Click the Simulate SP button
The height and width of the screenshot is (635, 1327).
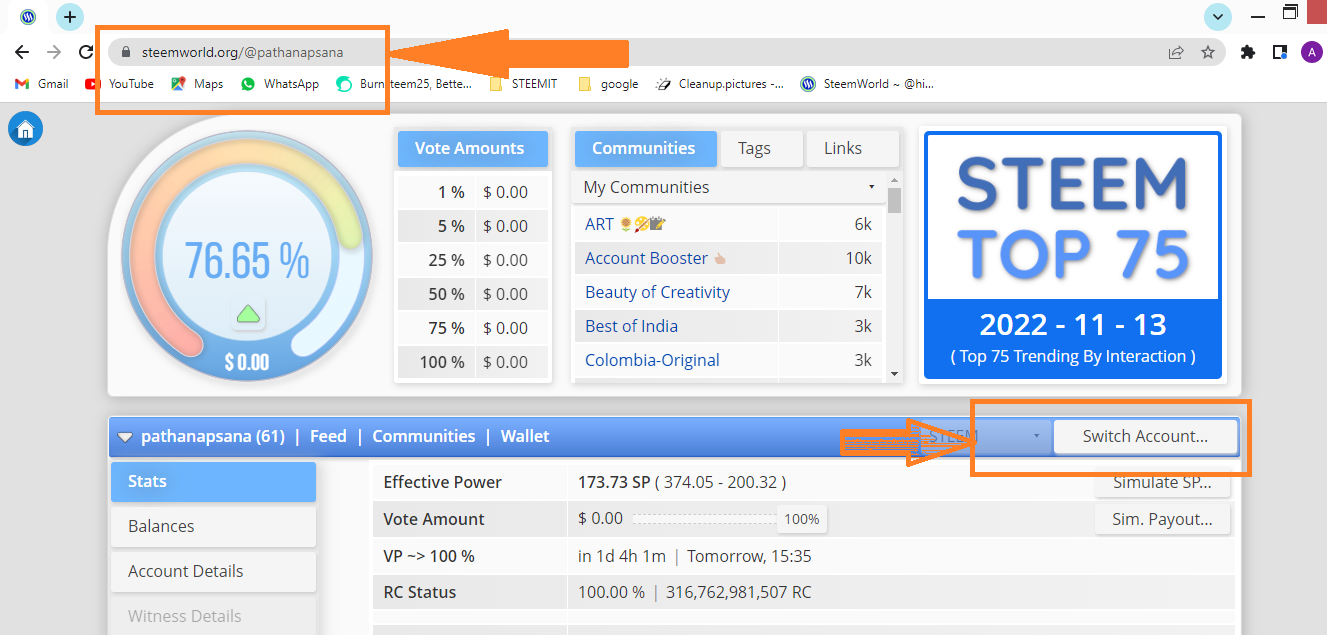(1163, 483)
